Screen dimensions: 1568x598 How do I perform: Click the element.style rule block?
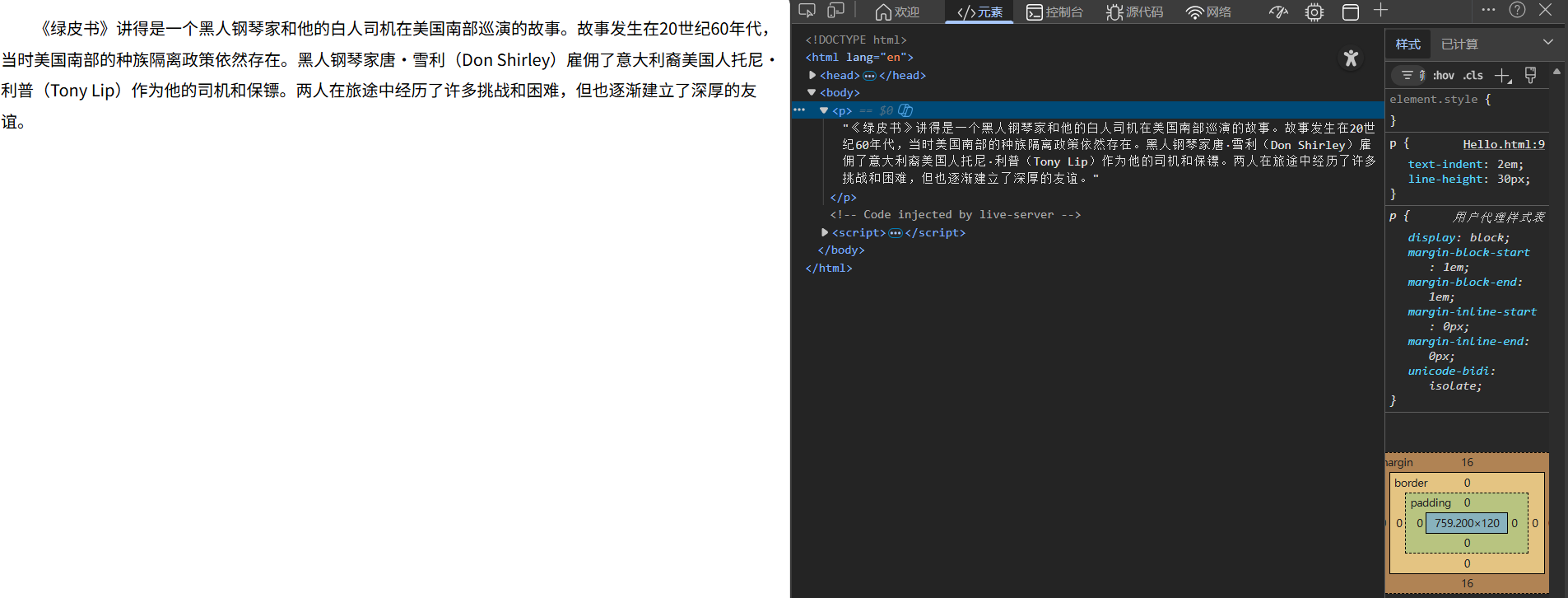point(1467,110)
